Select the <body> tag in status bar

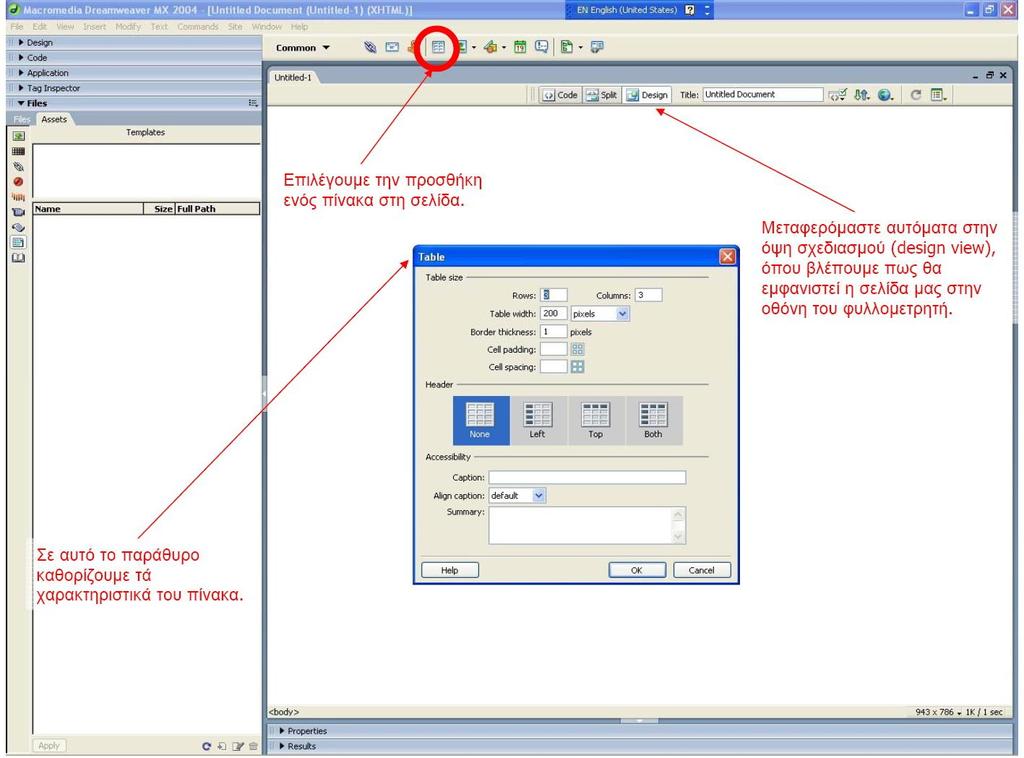pyautogui.click(x=284, y=712)
